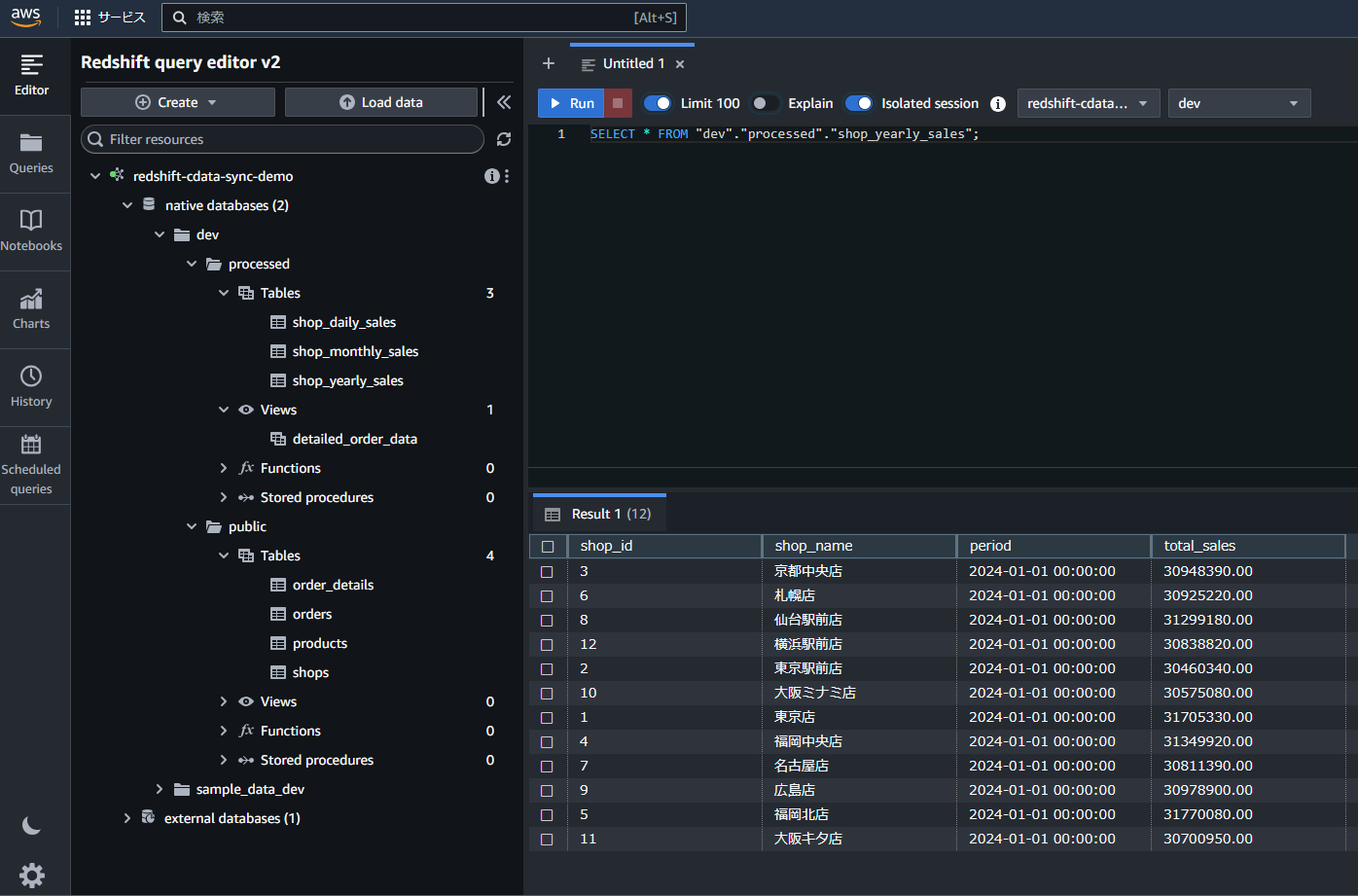Viewport: 1358px width, 896px height.
Task: Open the dev database dropdown
Action: [x=1239, y=103]
